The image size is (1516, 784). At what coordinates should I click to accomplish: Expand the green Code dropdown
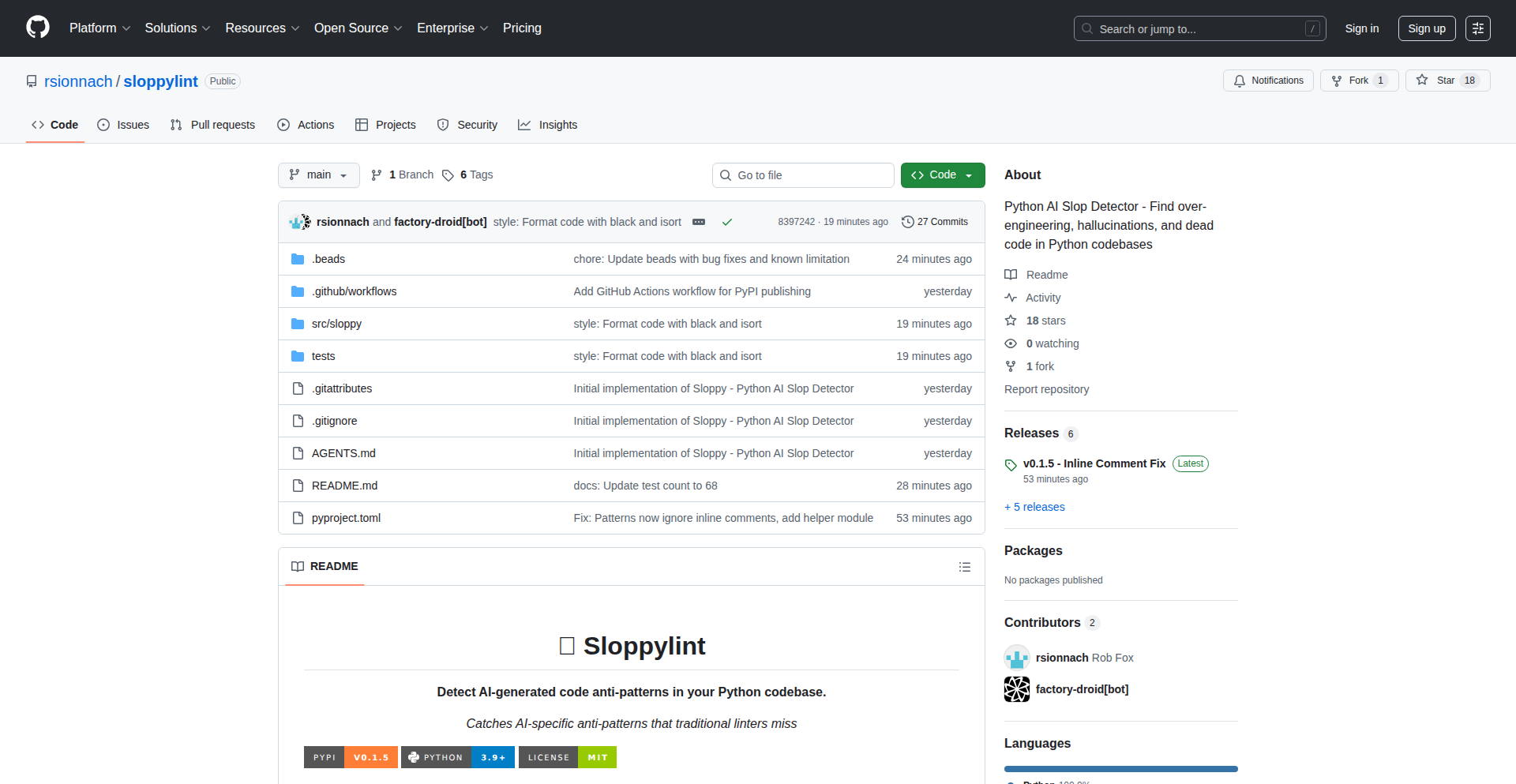point(942,175)
